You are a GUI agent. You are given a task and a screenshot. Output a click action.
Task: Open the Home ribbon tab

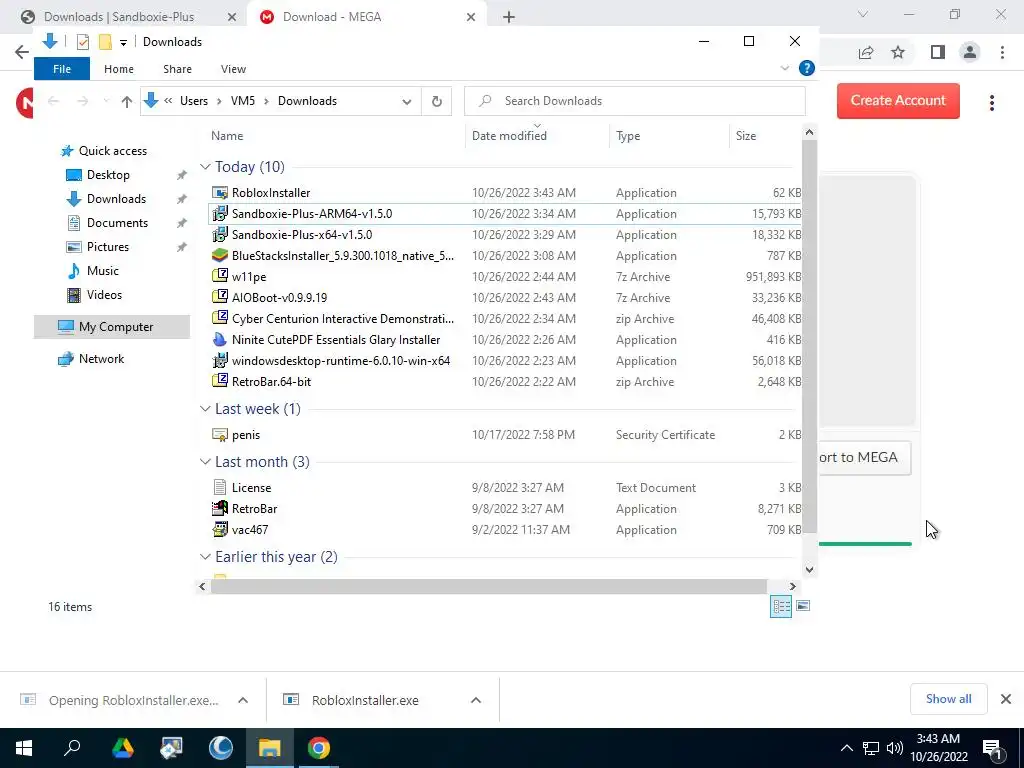[118, 69]
